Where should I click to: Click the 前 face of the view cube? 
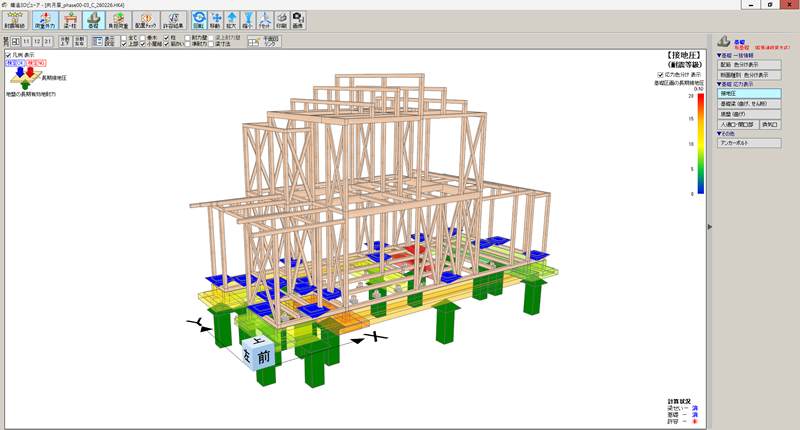263,356
